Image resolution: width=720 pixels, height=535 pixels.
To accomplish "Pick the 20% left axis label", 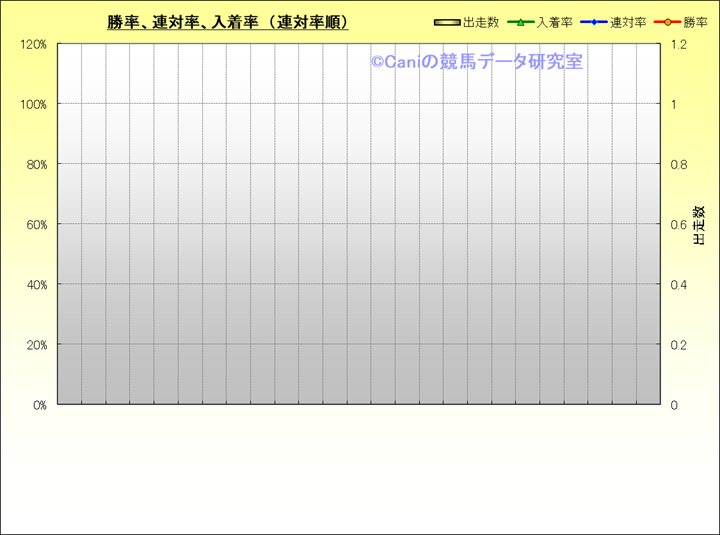I will coord(36,345).
